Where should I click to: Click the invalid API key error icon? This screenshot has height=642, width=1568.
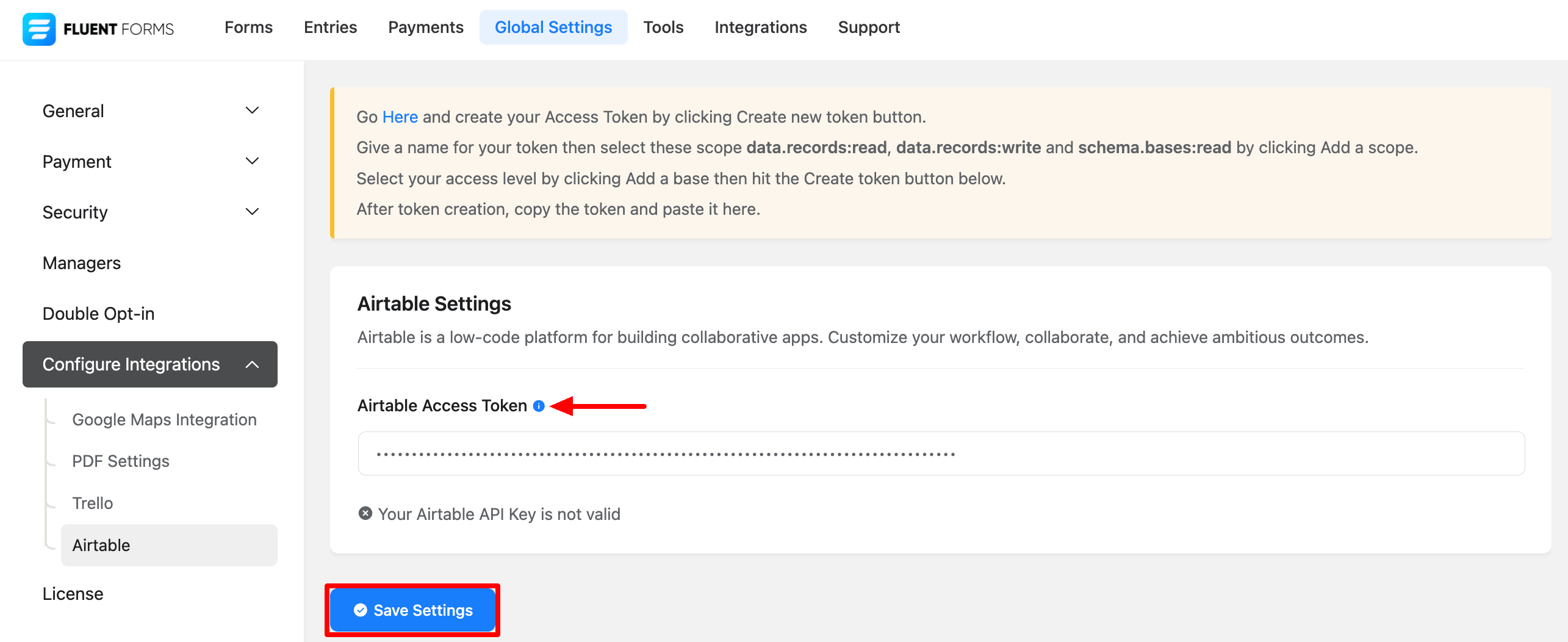point(365,513)
